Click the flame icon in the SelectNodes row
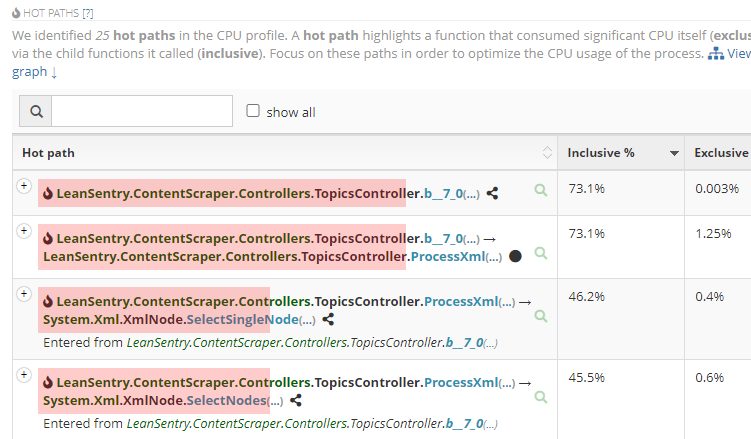This screenshot has height=439, width=751. click(47, 383)
